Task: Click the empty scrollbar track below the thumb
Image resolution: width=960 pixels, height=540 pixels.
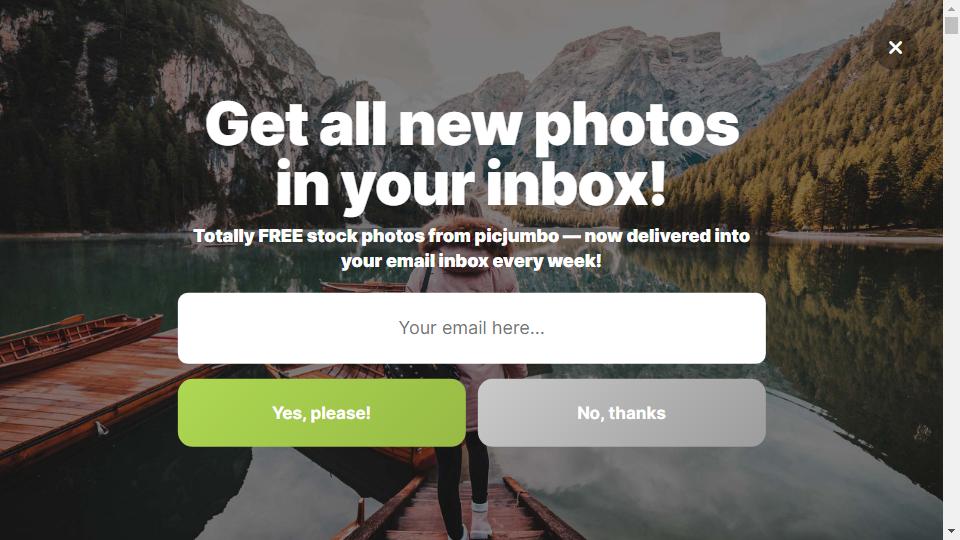Action: (x=951, y=279)
